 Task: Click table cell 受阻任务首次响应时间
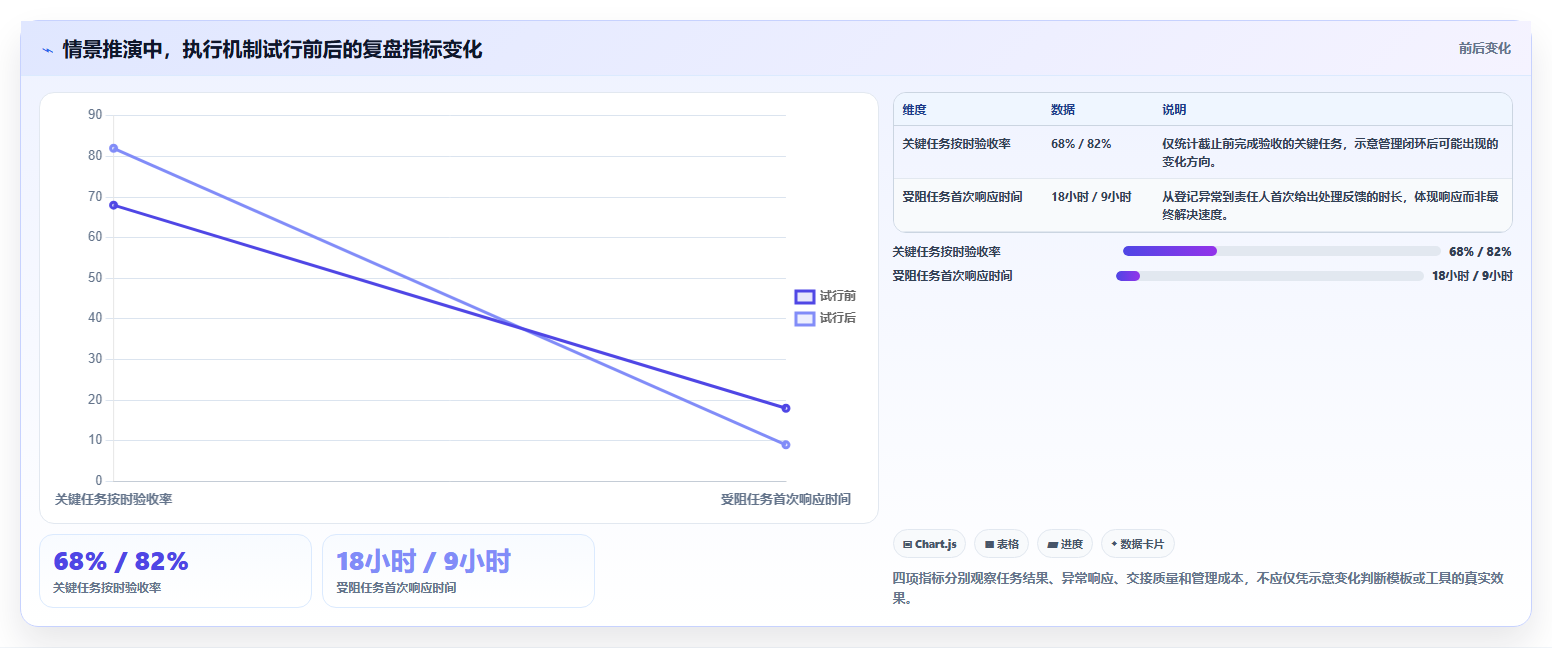pyautogui.click(x=962, y=197)
